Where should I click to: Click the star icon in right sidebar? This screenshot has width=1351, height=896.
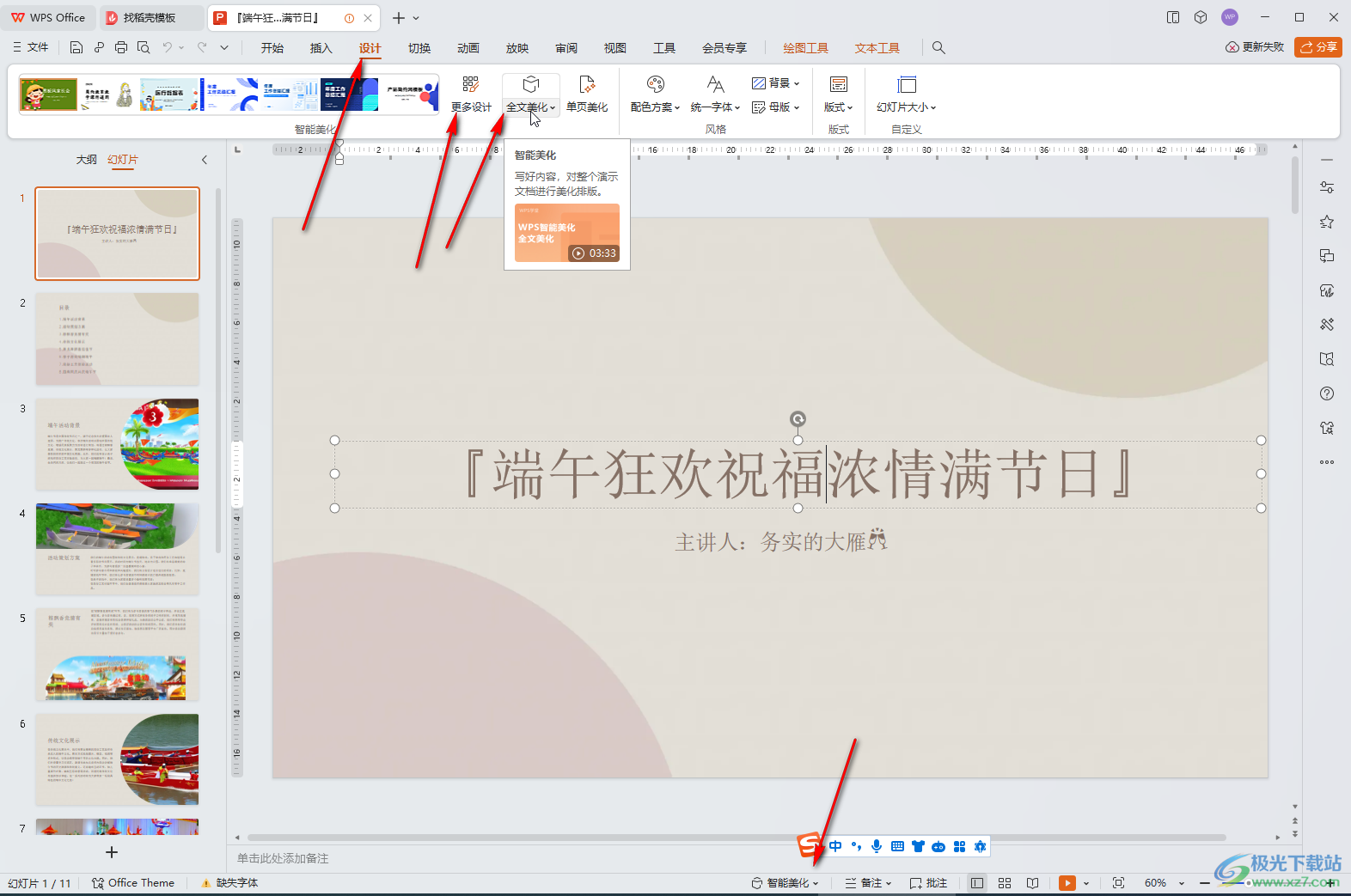[x=1327, y=222]
